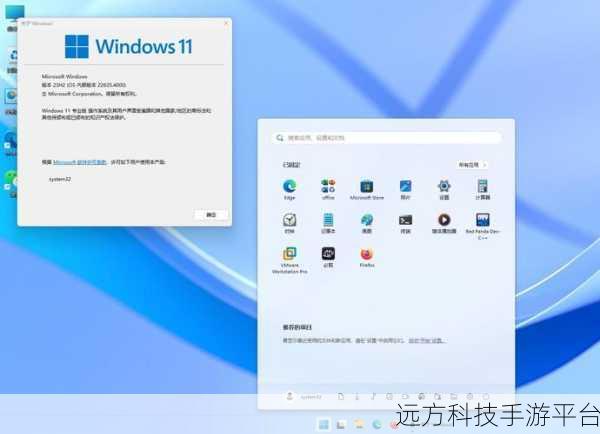Click the Power icon in Start footer
600x434 pixels.
pos(486,397)
